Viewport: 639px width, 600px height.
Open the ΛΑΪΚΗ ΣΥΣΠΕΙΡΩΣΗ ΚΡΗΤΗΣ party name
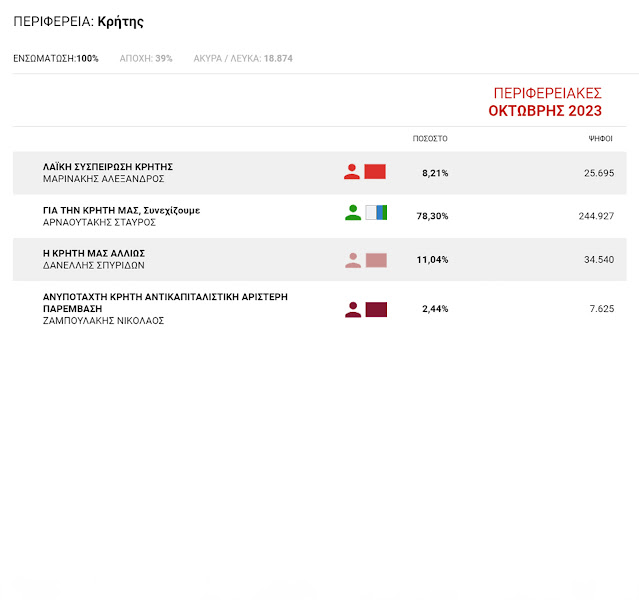108,167
